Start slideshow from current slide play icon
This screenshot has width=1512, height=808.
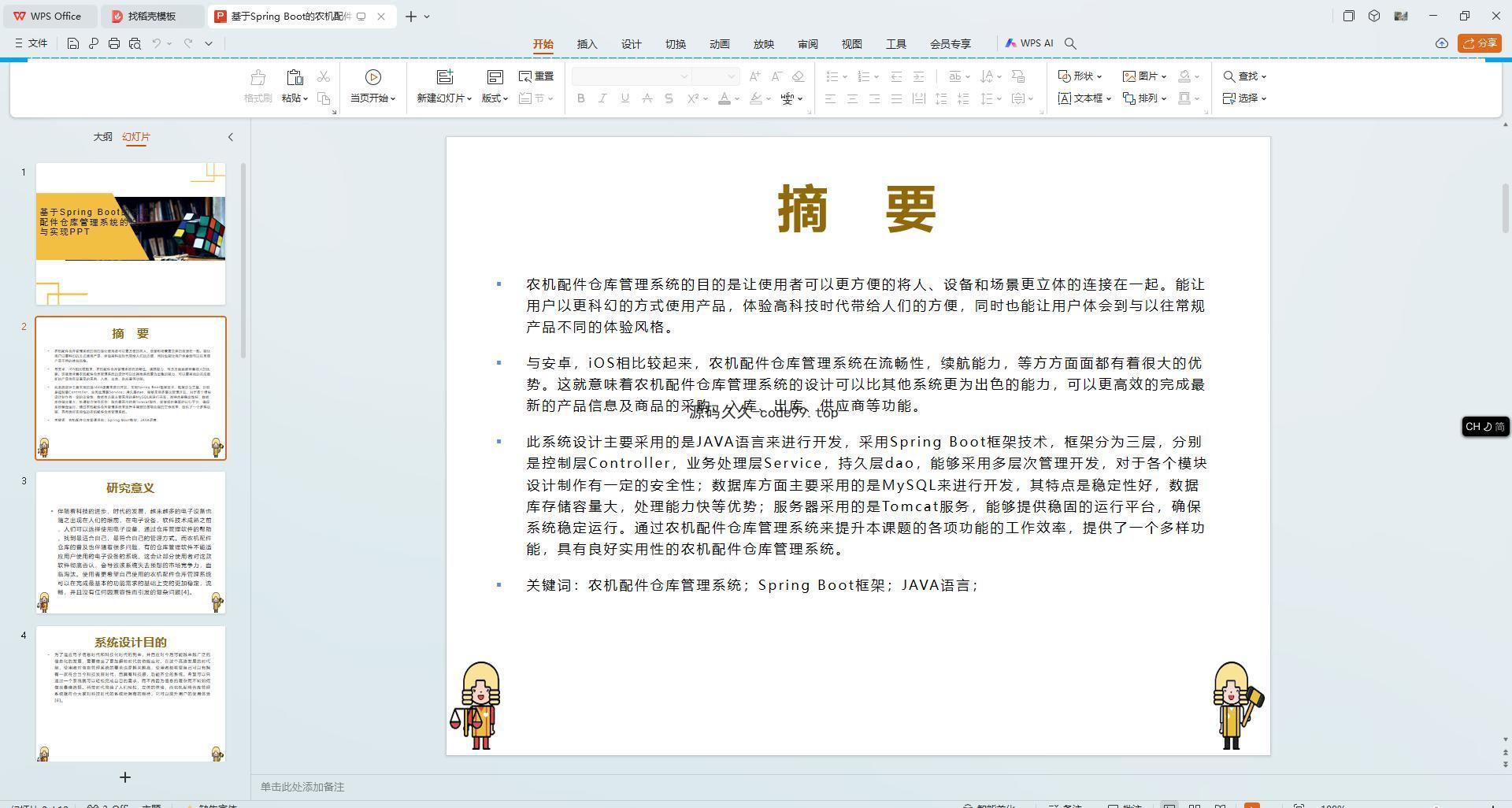pyautogui.click(x=373, y=77)
